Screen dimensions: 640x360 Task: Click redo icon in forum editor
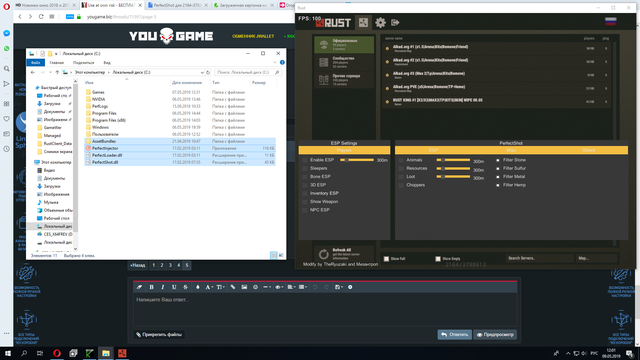pos(326,287)
